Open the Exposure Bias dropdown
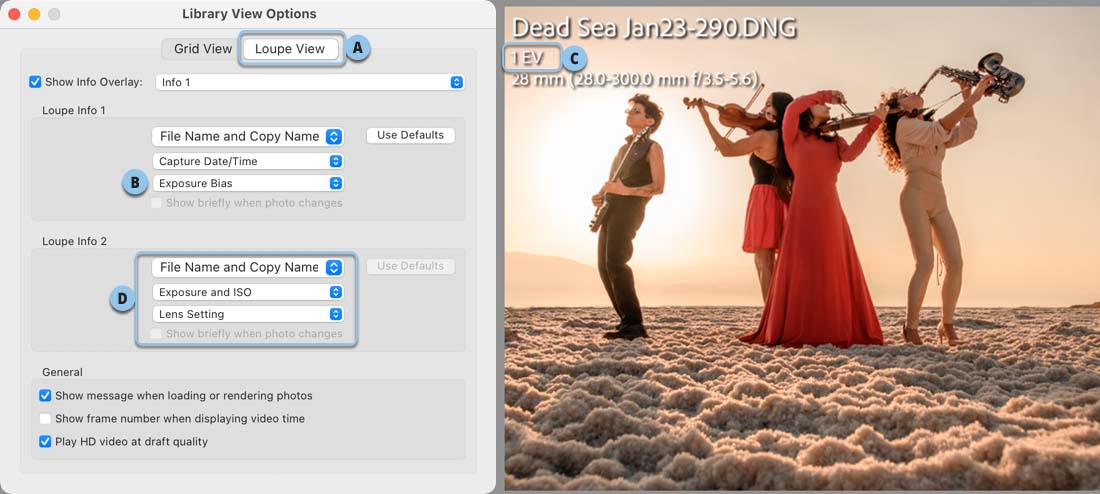1100x494 pixels. (248, 183)
